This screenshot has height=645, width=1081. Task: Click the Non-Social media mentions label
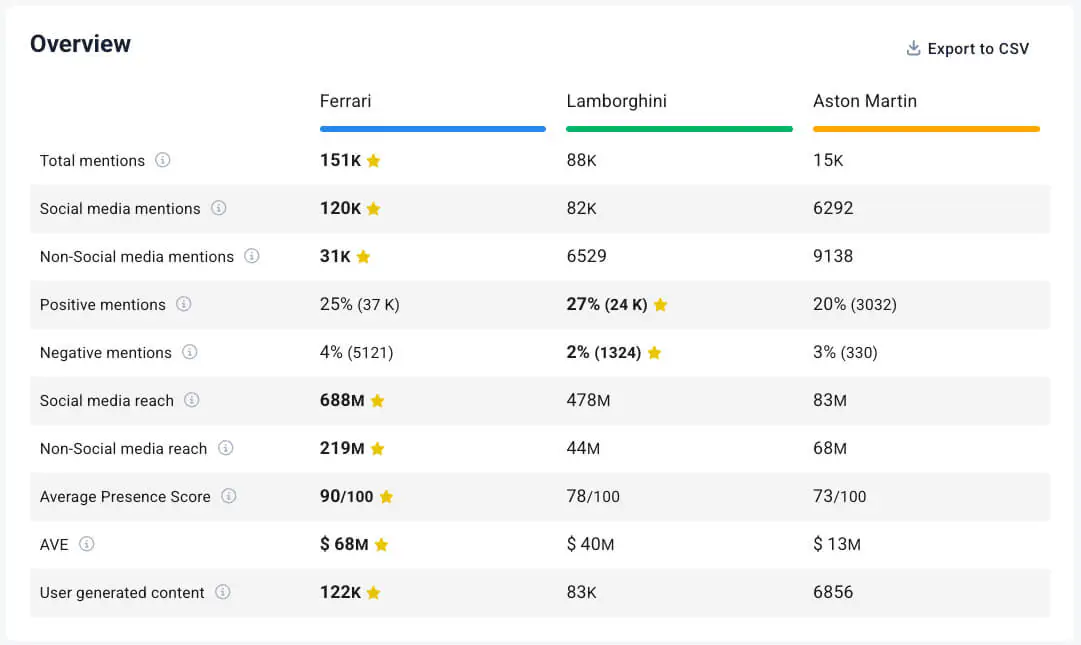click(x=137, y=256)
